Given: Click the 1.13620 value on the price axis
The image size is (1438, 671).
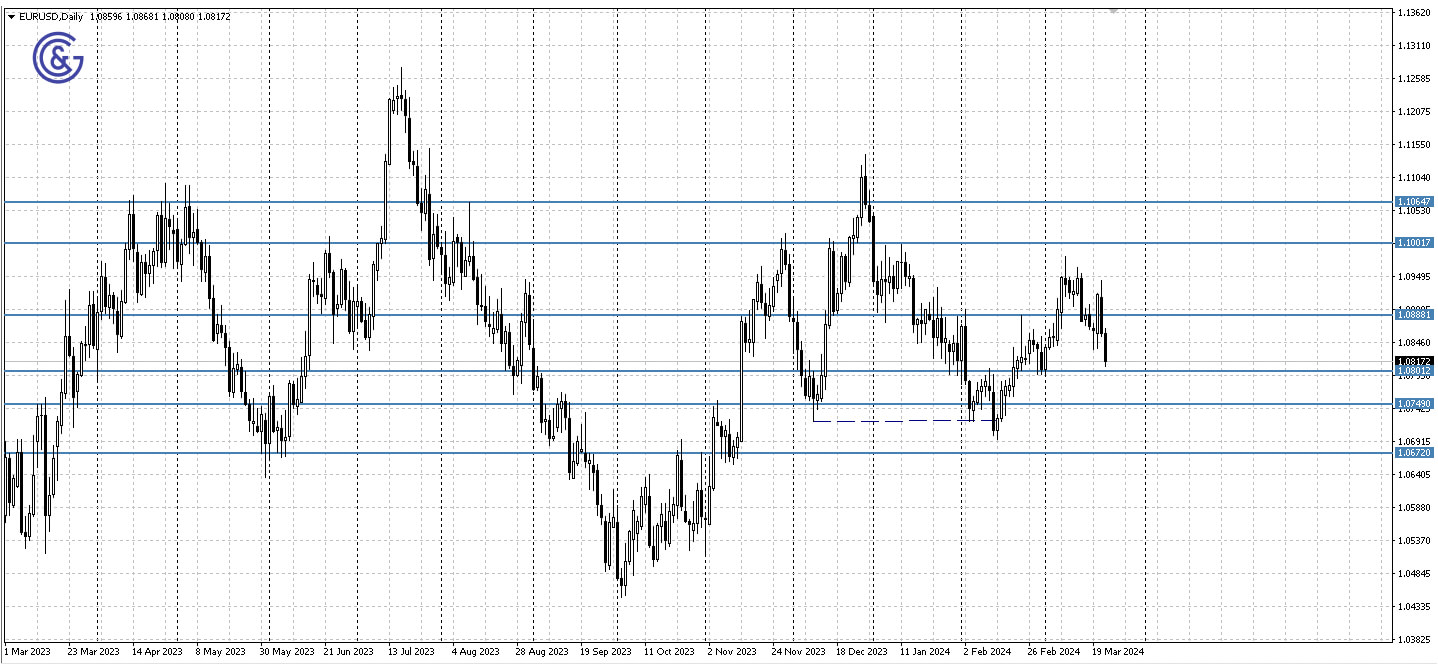Looking at the screenshot, I should click(1413, 10).
